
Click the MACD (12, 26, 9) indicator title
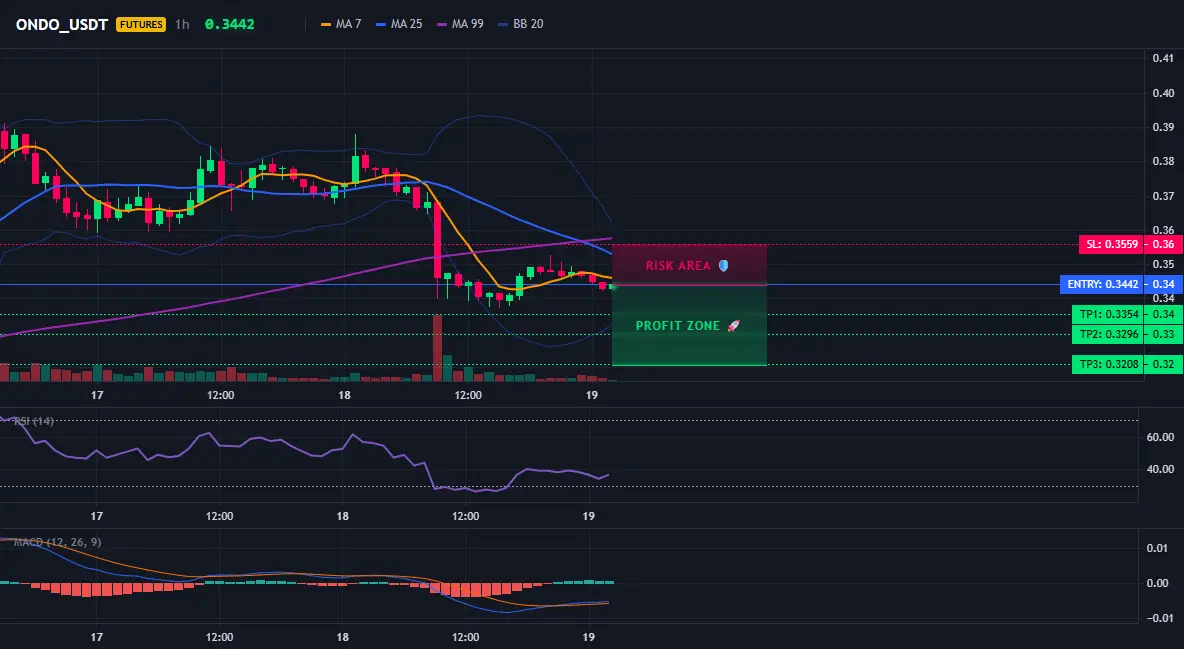[x=57, y=542]
